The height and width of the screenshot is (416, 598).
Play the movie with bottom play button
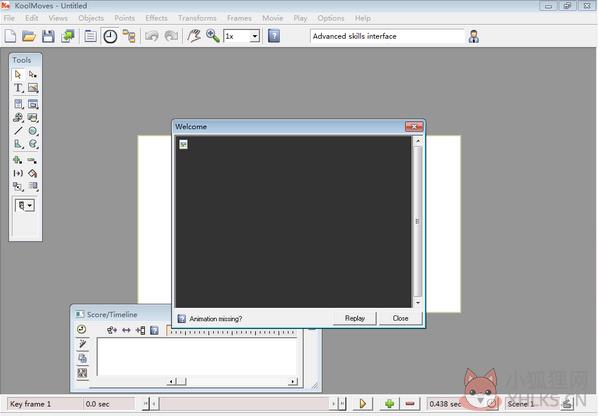click(x=362, y=404)
